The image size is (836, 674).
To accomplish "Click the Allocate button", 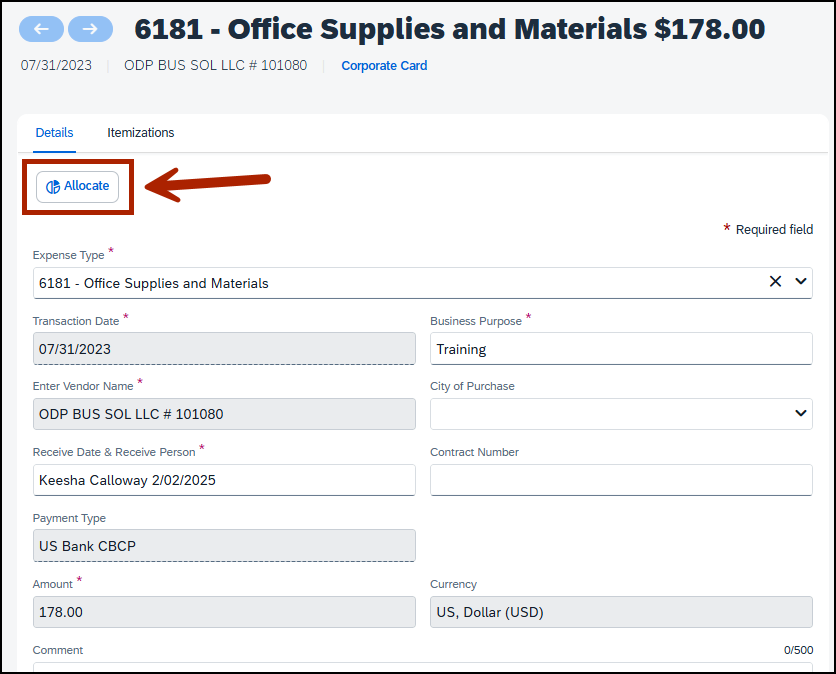I will pyautogui.click(x=77, y=187).
